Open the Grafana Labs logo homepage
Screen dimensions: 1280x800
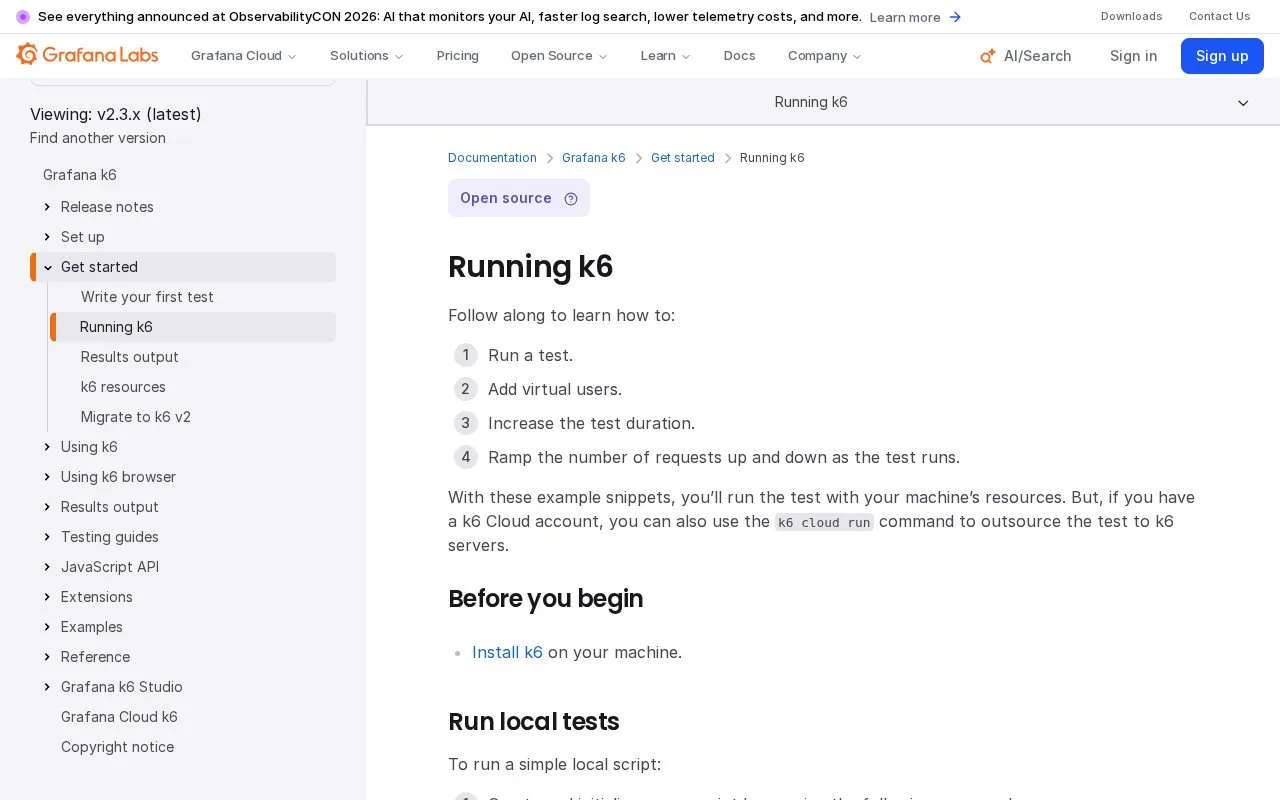87,55
